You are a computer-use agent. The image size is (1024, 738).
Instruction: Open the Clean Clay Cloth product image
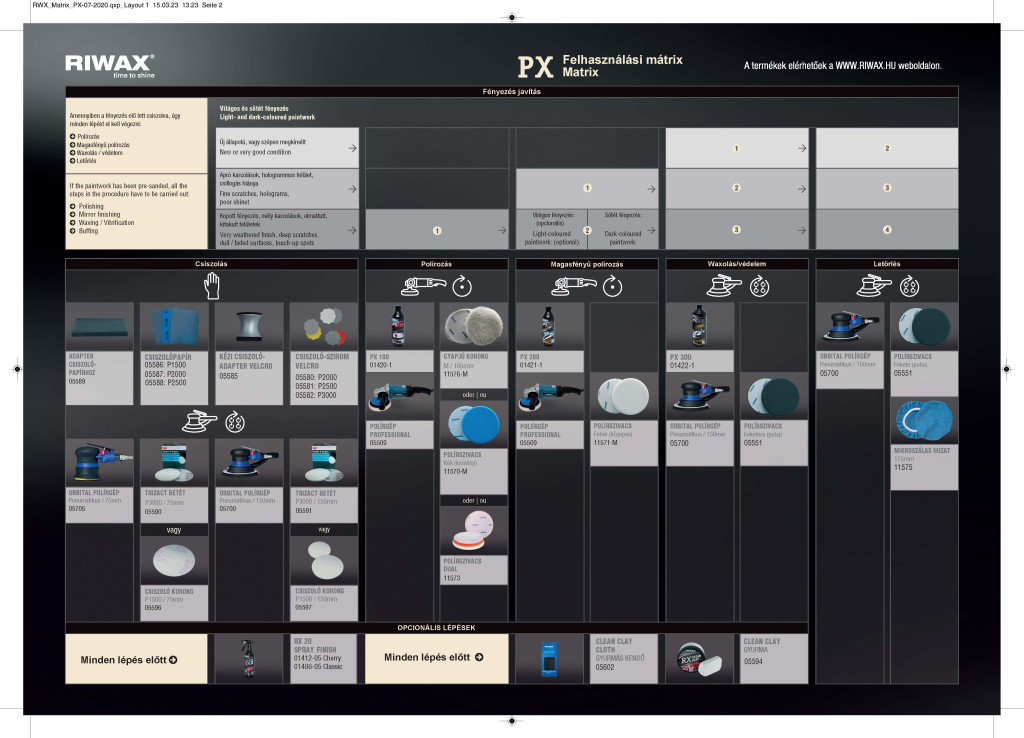550,659
